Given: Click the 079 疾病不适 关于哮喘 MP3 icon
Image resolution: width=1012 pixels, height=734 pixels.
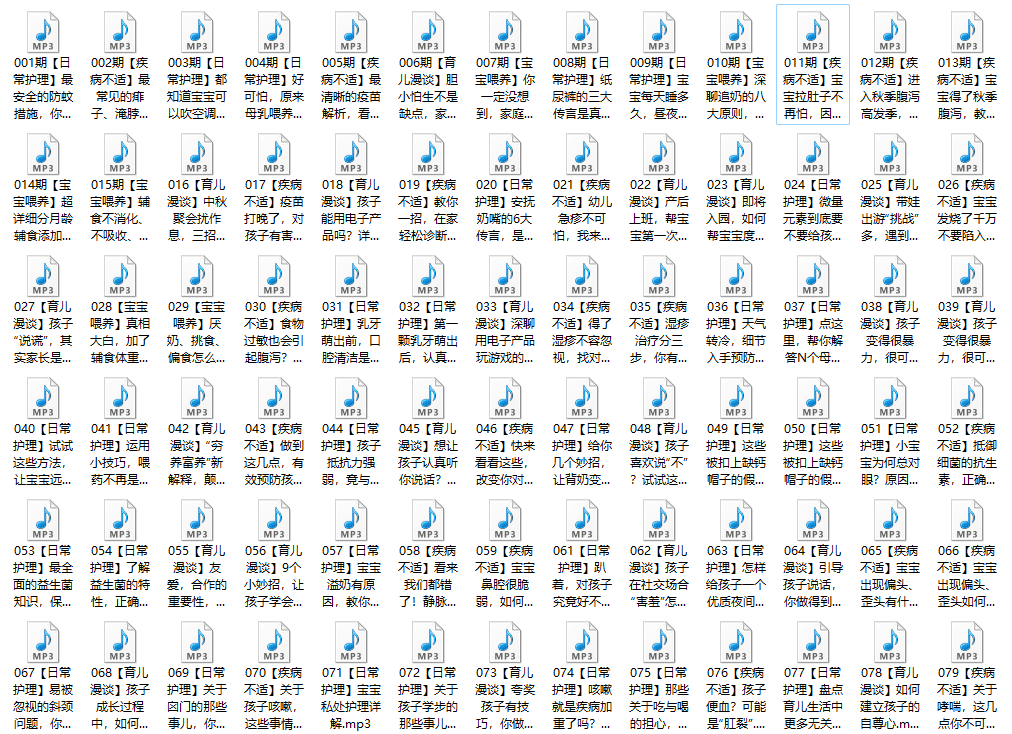Looking at the screenshot, I should [x=967, y=642].
